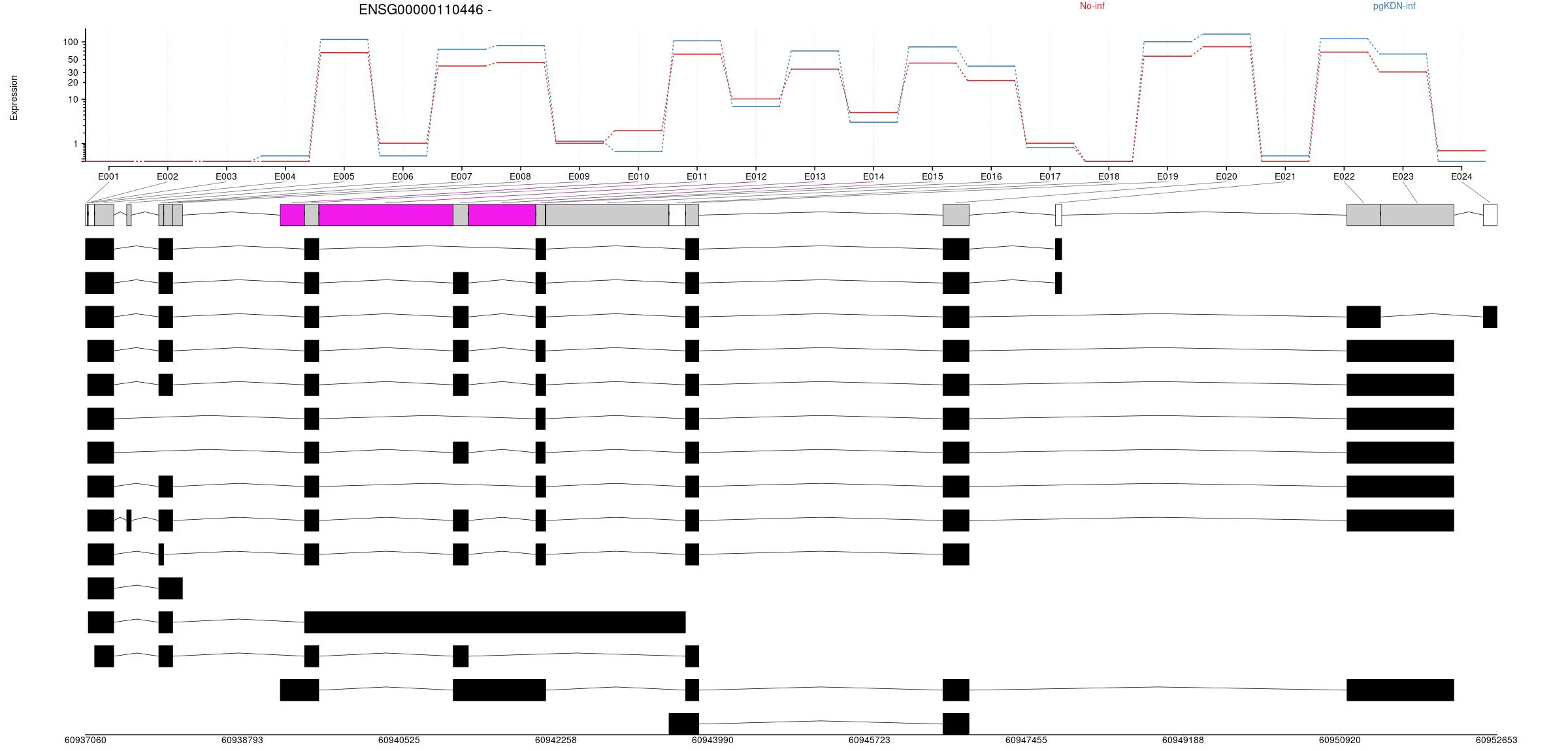Click exon bin label E020

(1226, 176)
